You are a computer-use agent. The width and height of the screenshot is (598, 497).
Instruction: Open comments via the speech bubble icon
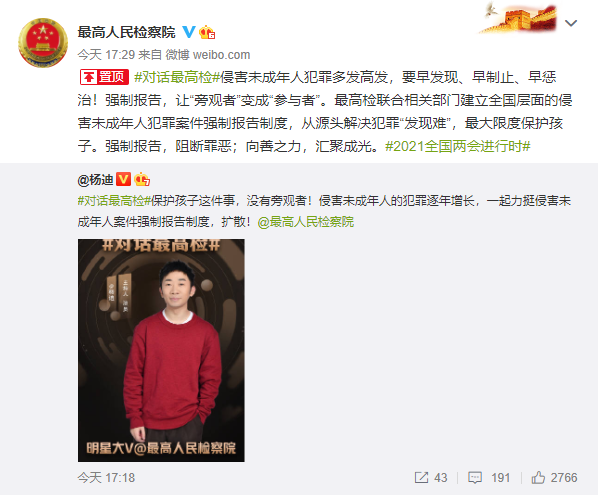[475, 478]
